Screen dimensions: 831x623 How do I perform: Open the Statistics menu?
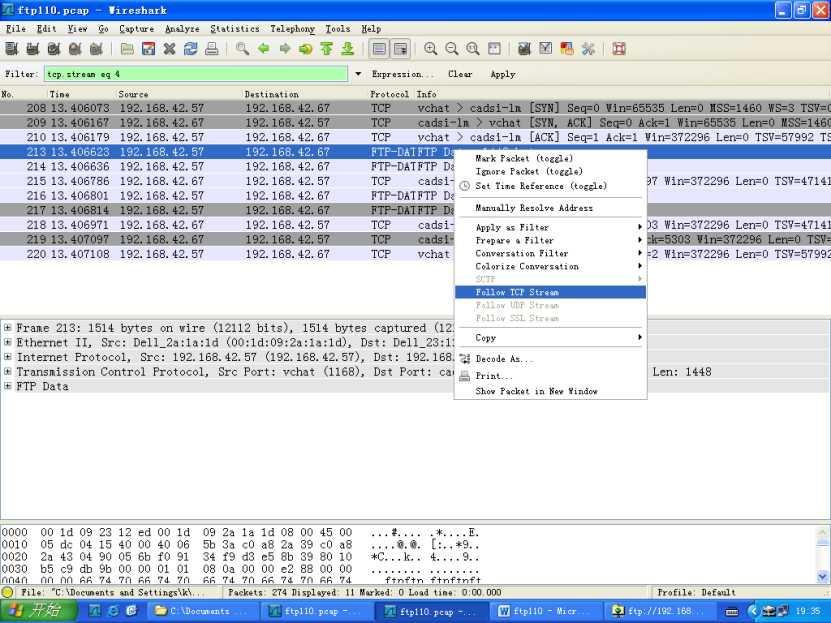235,29
